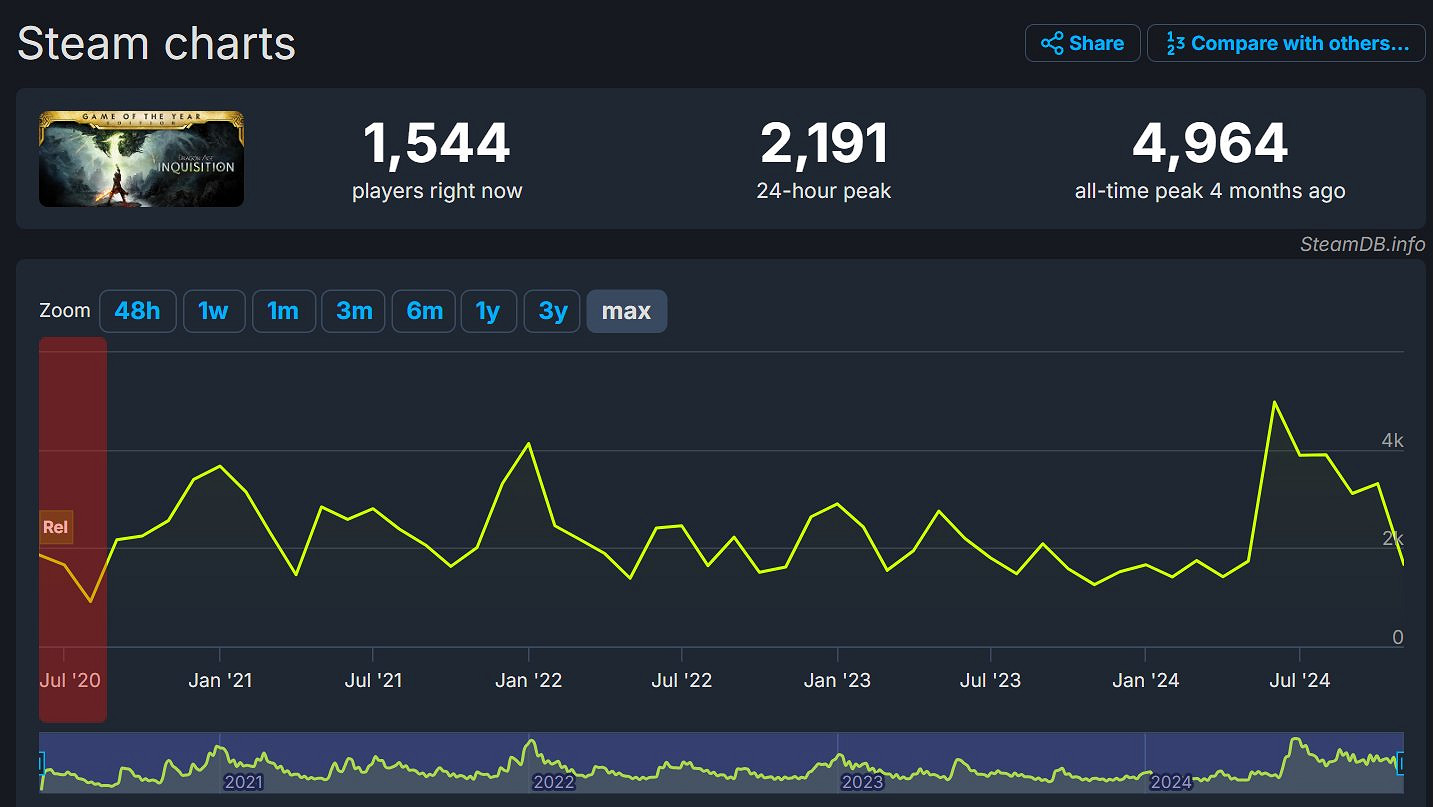
Task: Click the right navigator range handle
Action: (1400, 764)
